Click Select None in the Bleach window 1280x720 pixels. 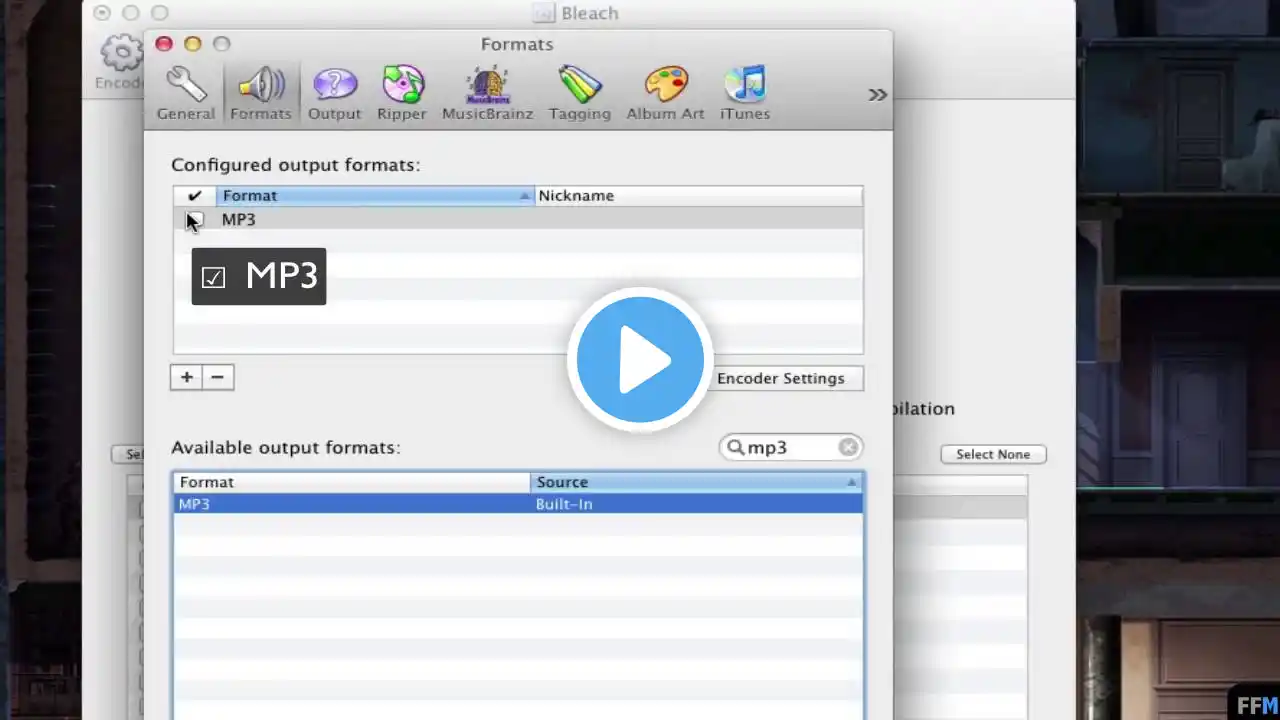coord(993,454)
